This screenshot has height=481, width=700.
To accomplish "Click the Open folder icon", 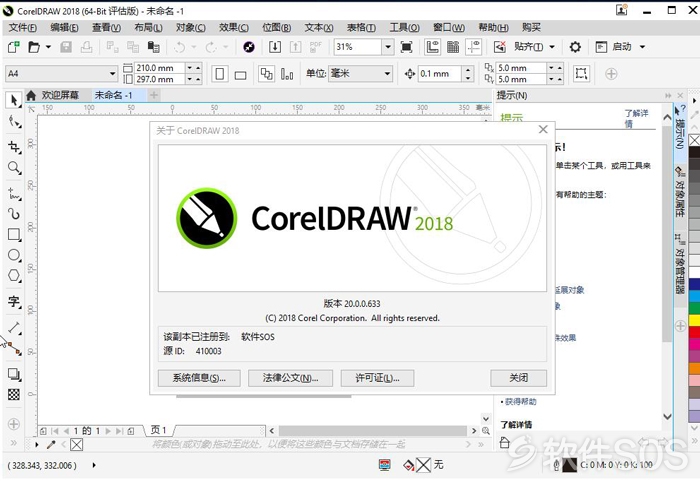I will coord(34,46).
